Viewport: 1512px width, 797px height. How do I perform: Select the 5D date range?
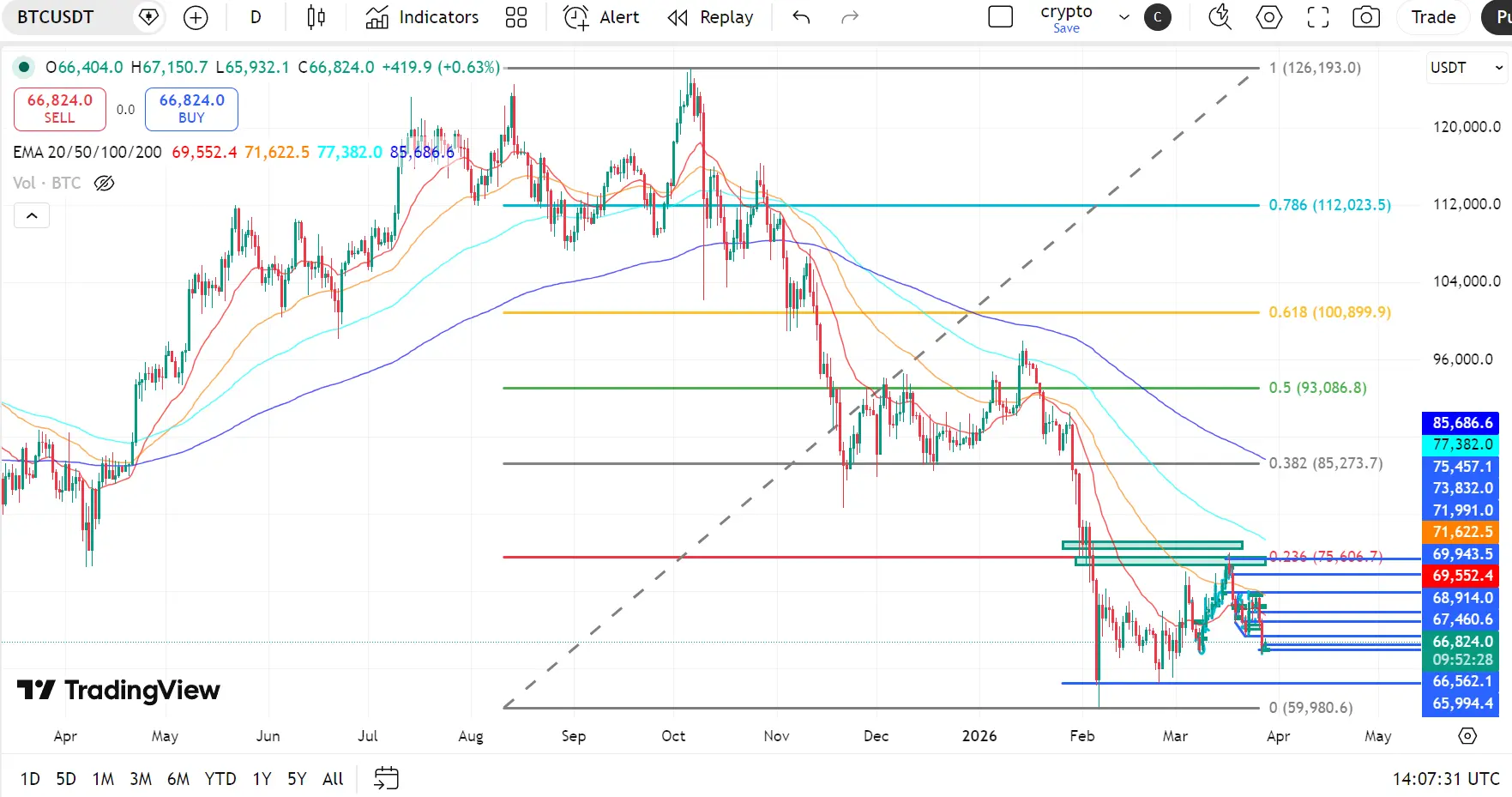click(66, 779)
